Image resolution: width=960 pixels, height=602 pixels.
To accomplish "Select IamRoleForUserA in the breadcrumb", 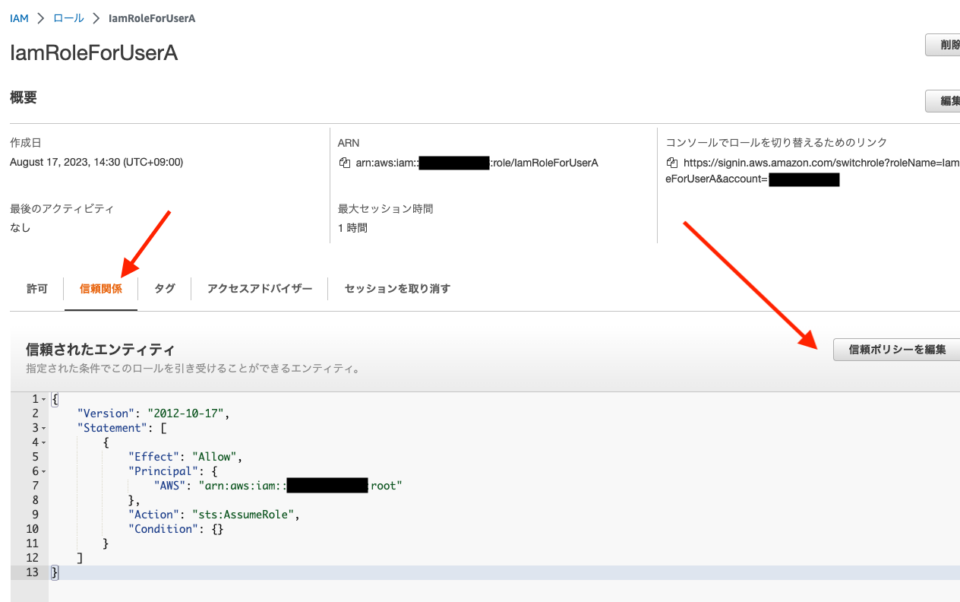I will click(x=152, y=17).
